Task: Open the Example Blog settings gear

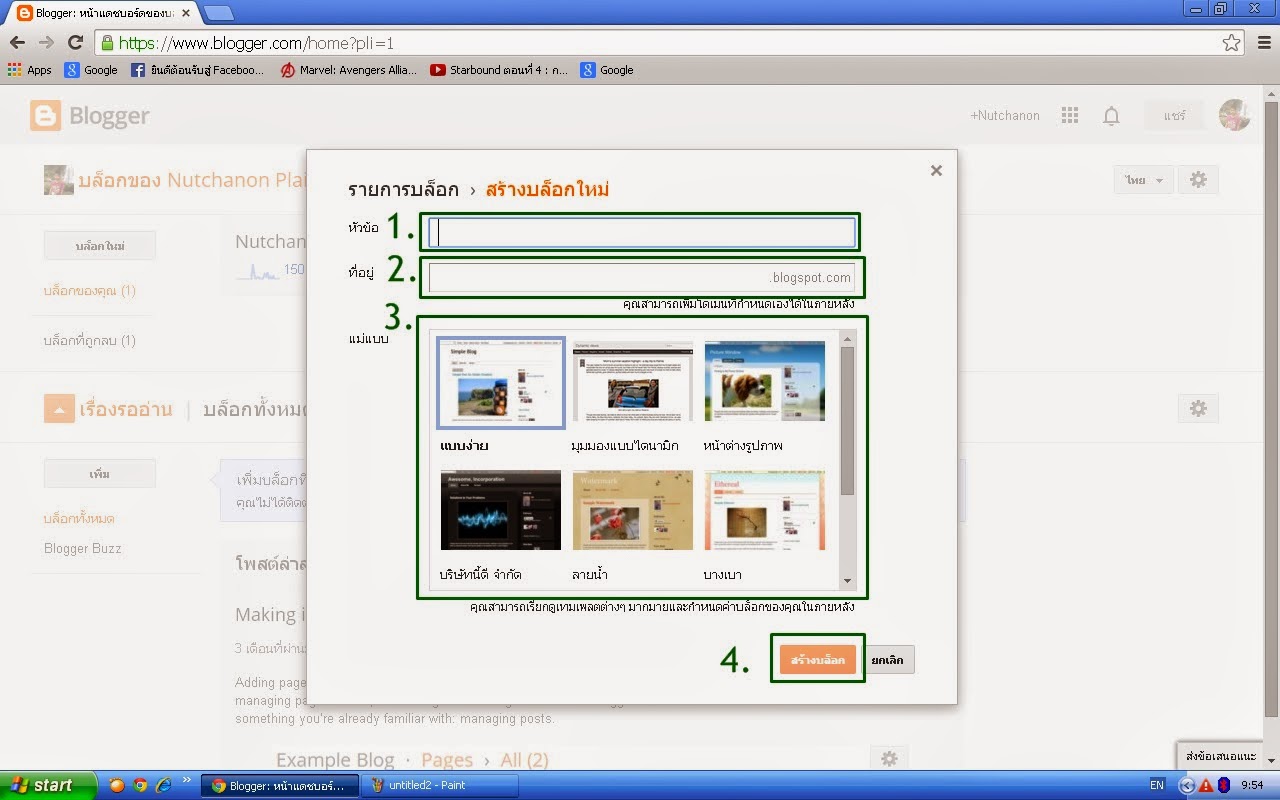Action: [x=889, y=759]
